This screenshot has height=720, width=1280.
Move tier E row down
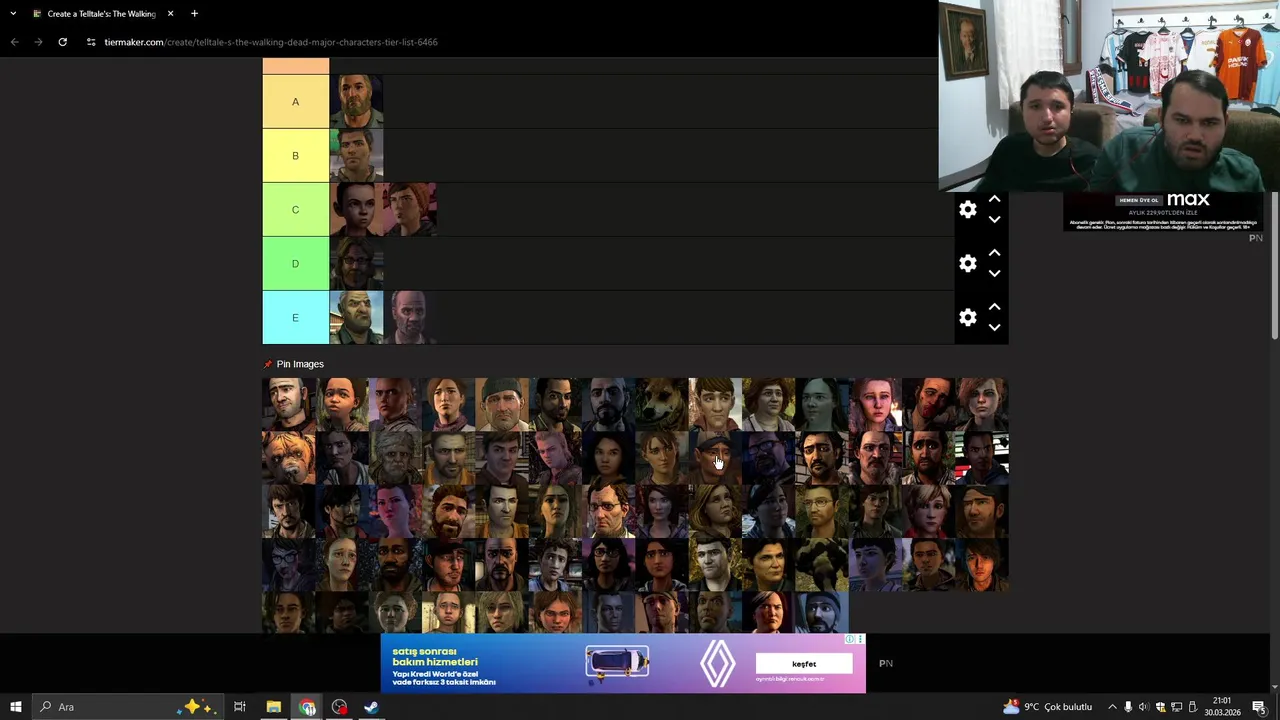coord(994,328)
